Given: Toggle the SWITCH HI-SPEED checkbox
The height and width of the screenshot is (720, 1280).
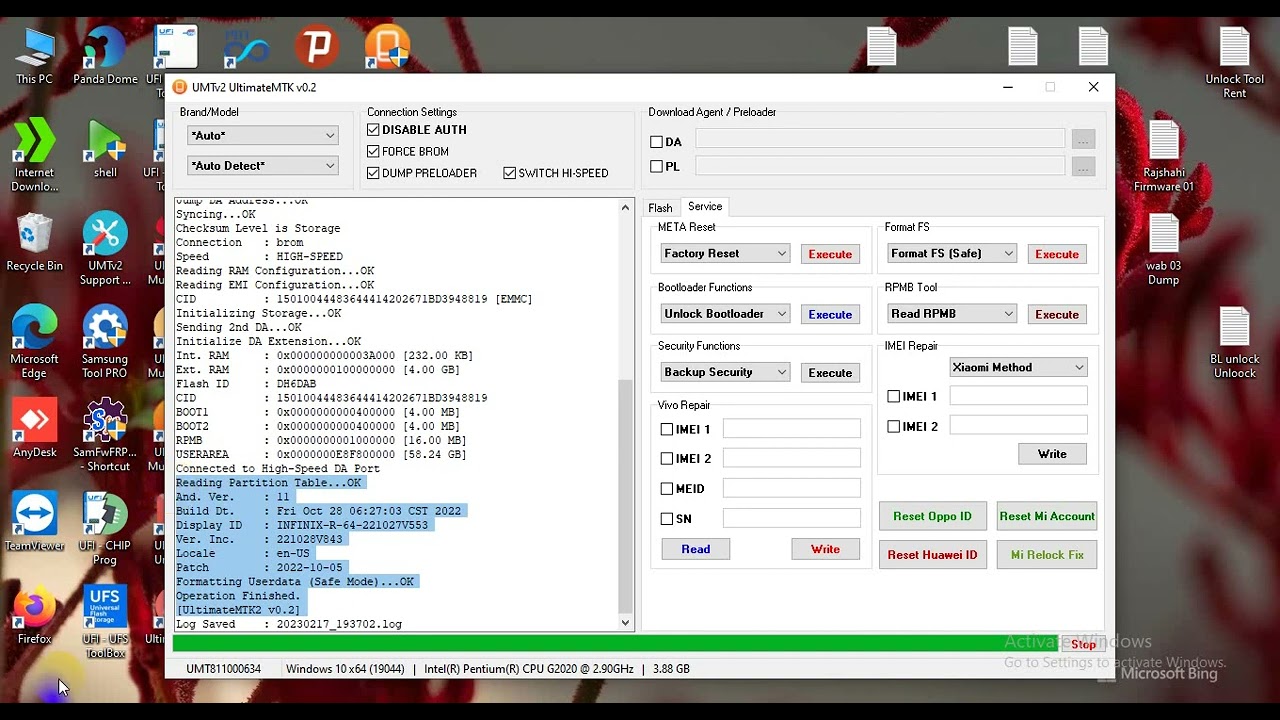Looking at the screenshot, I should [510, 173].
